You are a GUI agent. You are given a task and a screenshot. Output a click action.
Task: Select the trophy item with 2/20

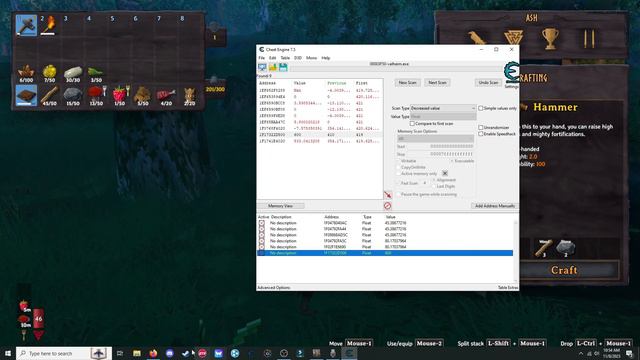[189, 96]
